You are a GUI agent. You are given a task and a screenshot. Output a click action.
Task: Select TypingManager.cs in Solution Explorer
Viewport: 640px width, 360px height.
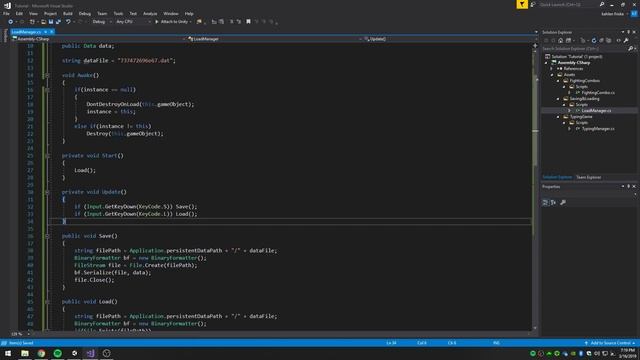pyautogui.click(x=598, y=129)
